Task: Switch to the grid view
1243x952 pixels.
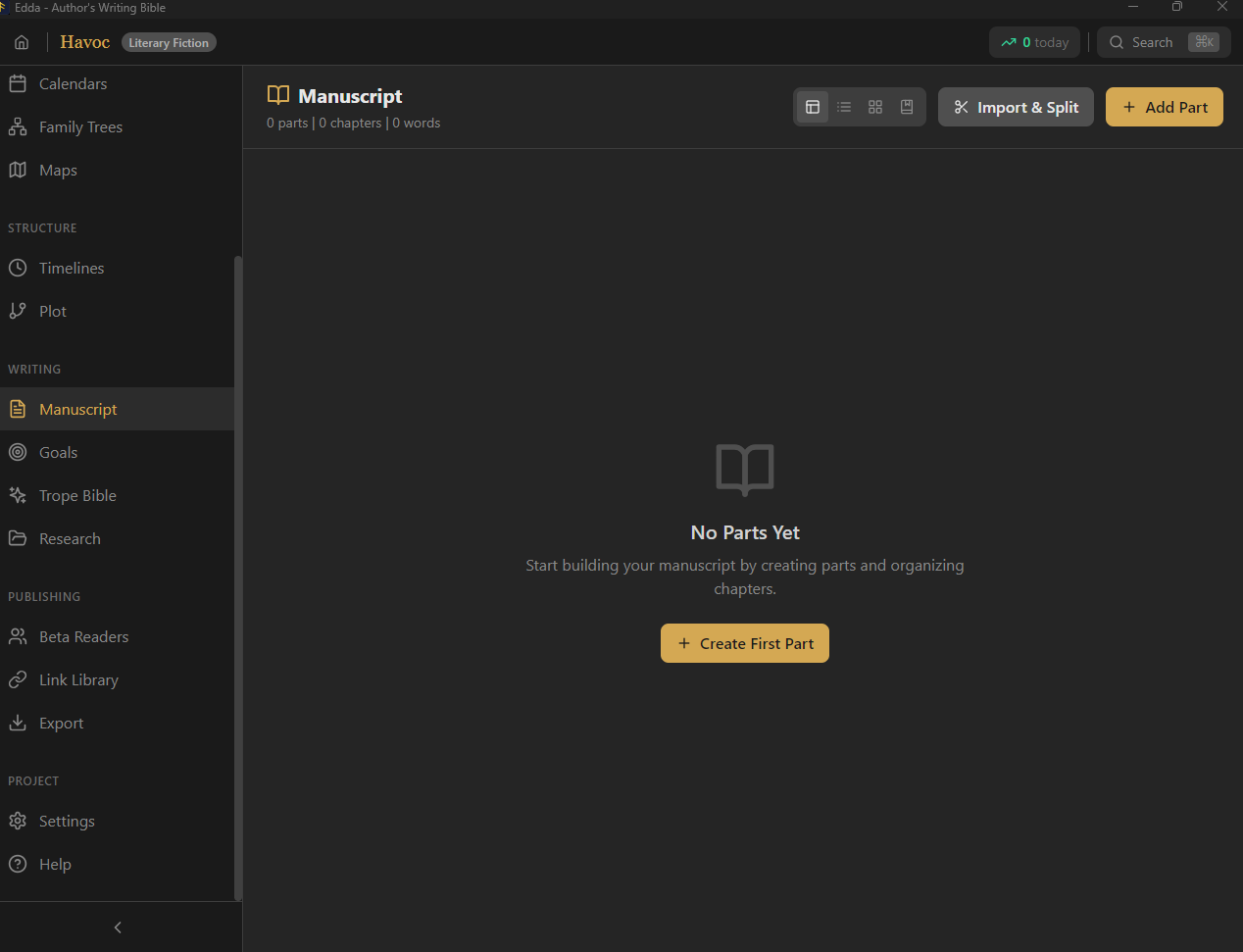Action: [x=875, y=107]
